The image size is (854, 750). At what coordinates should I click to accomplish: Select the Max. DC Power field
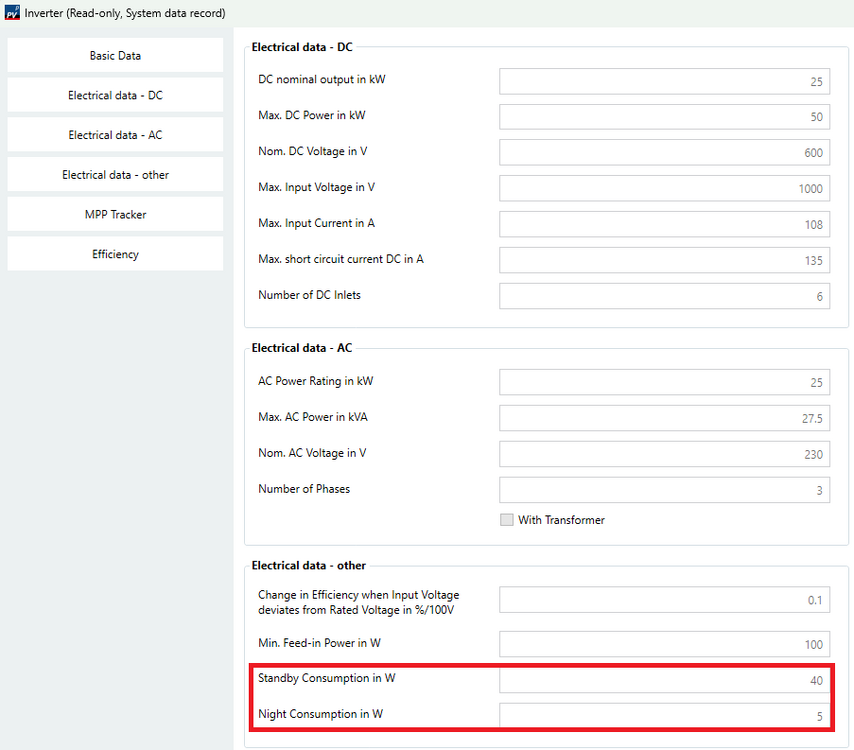(x=664, y=117)
